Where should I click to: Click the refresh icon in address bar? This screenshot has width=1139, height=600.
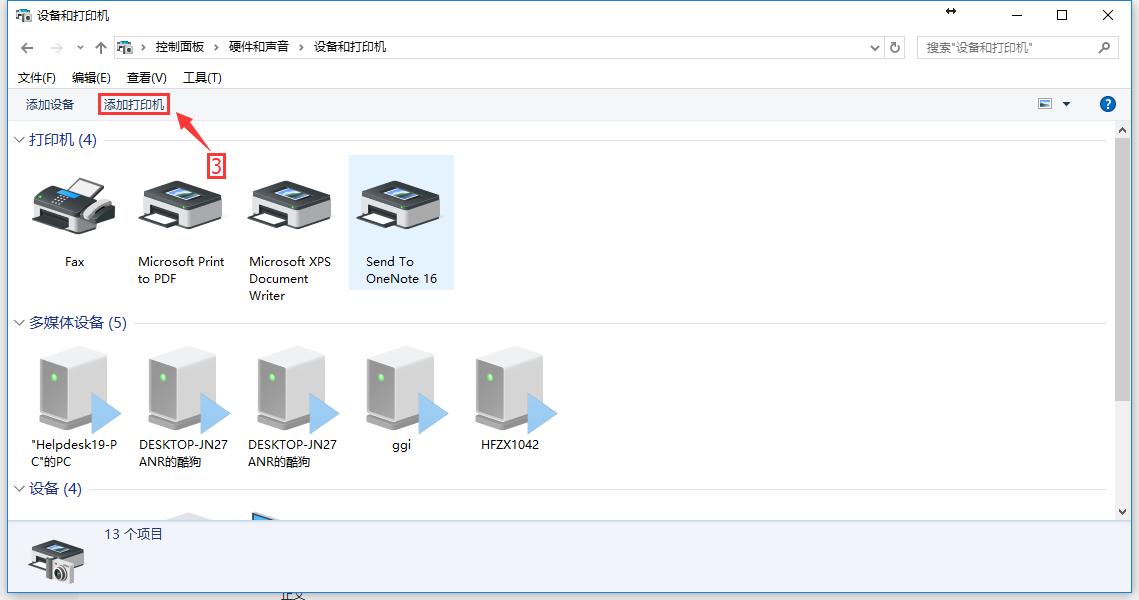(894, 46)
